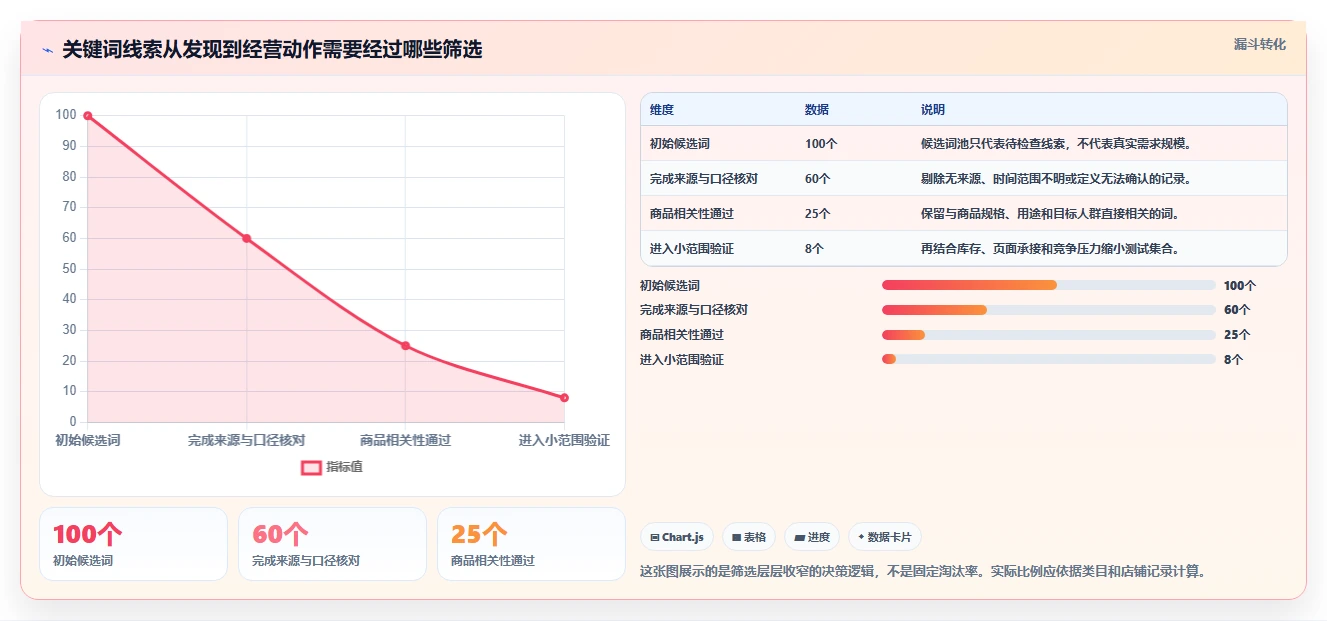This screenshot has width=1327, height=621.
Task: Click the description starting 再结合库存
Action: point(1050,249)
